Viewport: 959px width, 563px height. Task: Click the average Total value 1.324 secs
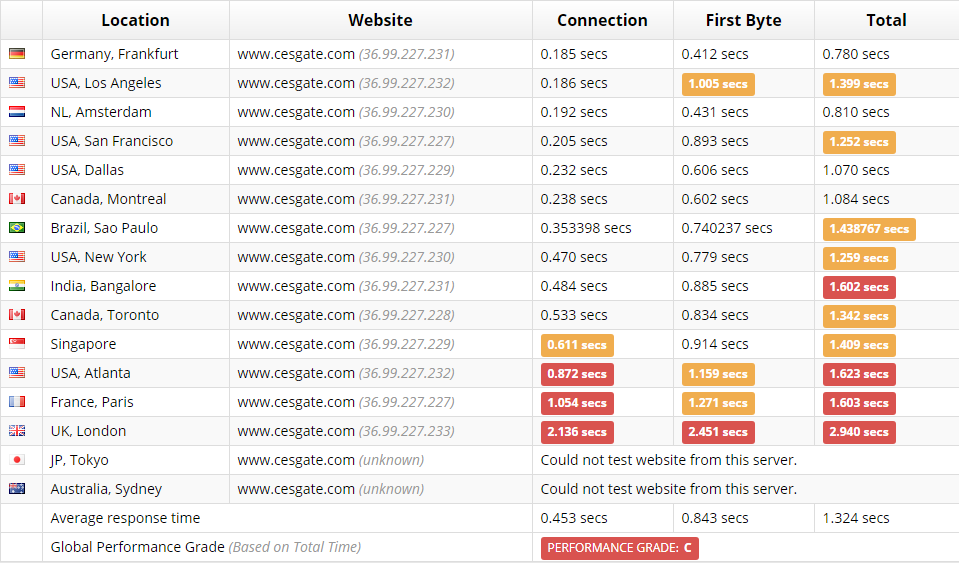point(856,518)
